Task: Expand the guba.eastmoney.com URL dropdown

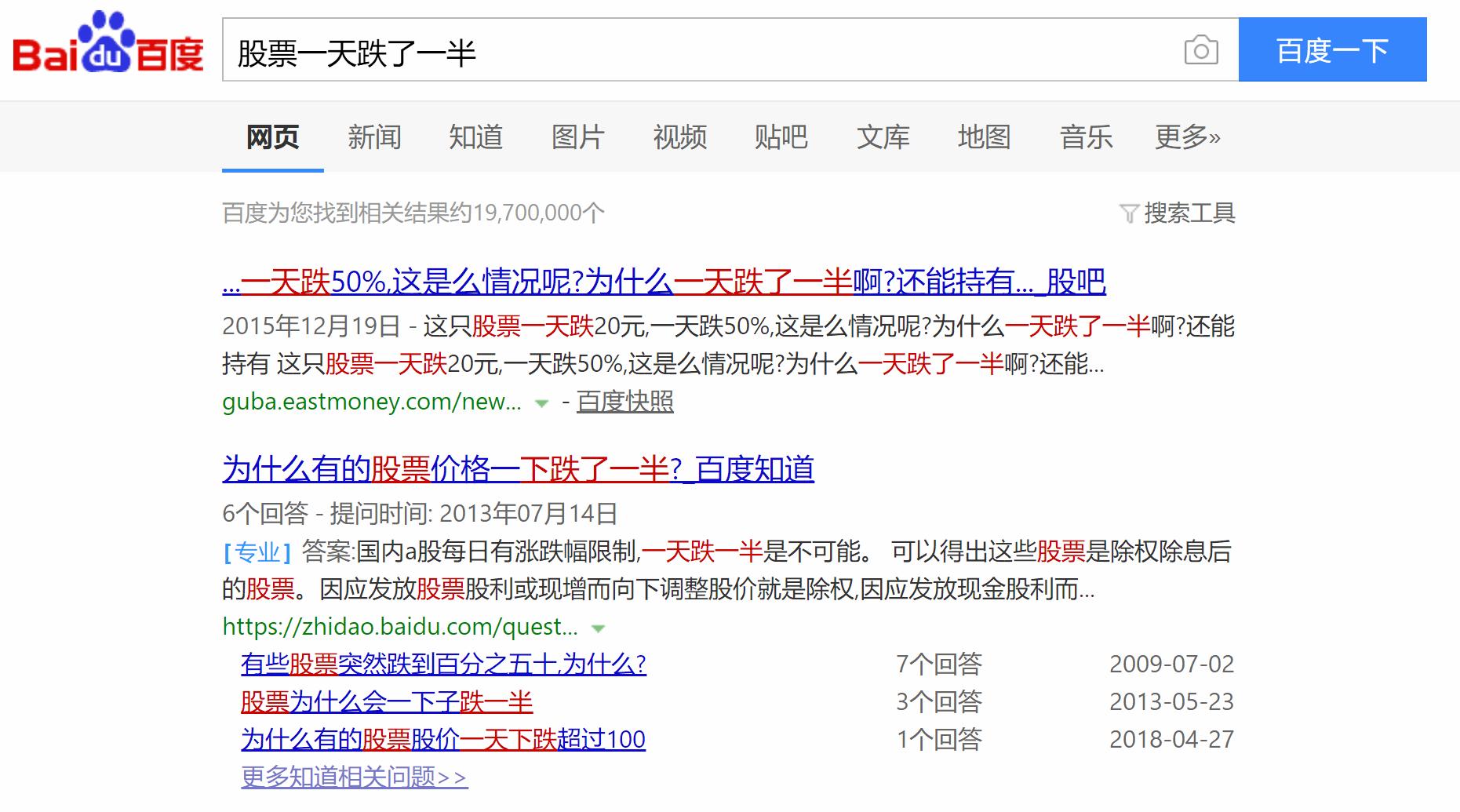Action: [x=541, y=402]
